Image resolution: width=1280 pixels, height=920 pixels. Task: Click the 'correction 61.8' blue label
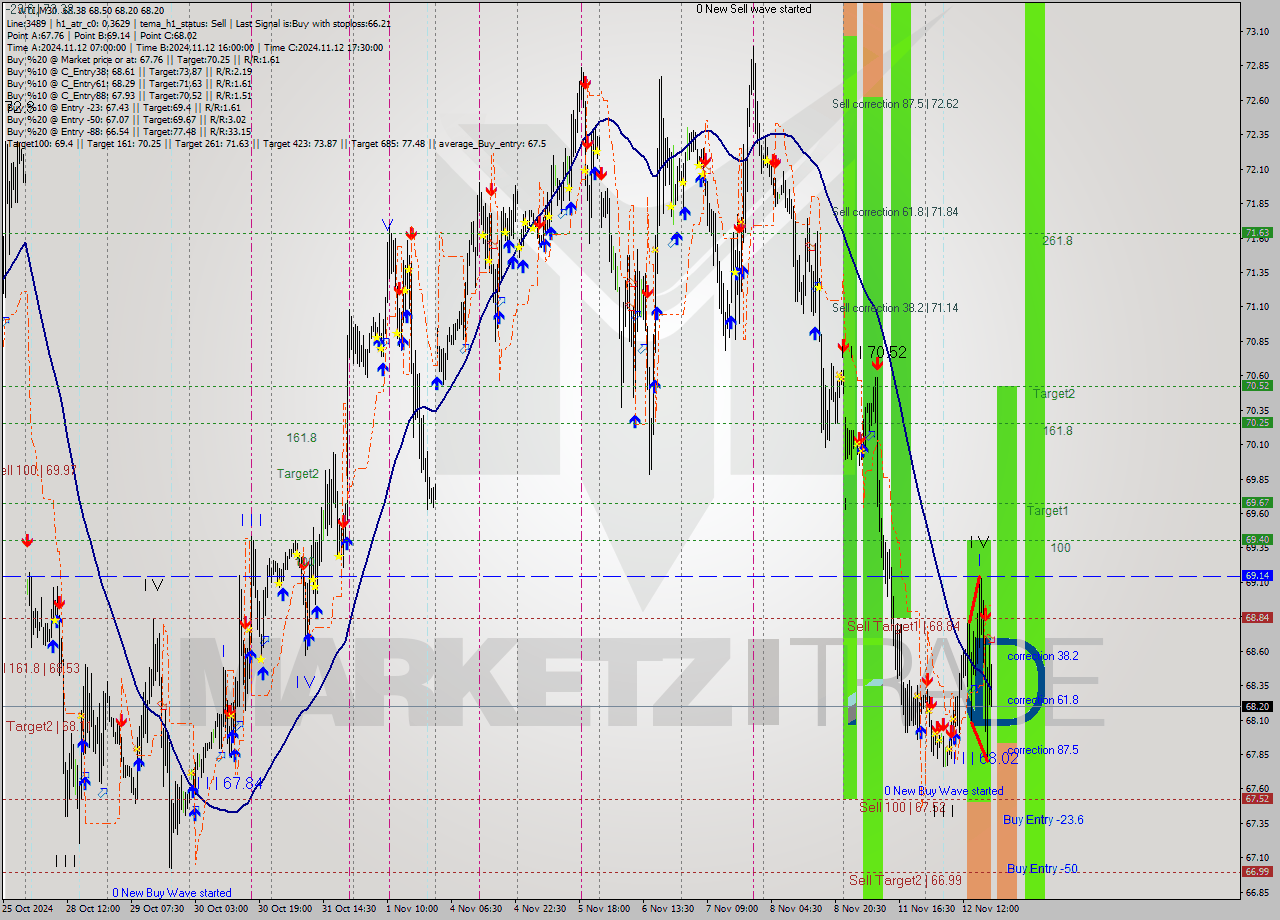(1043, 700)
